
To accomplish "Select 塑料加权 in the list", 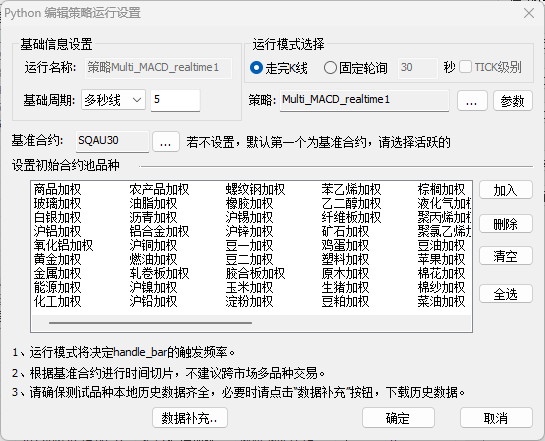I will 345,260.
